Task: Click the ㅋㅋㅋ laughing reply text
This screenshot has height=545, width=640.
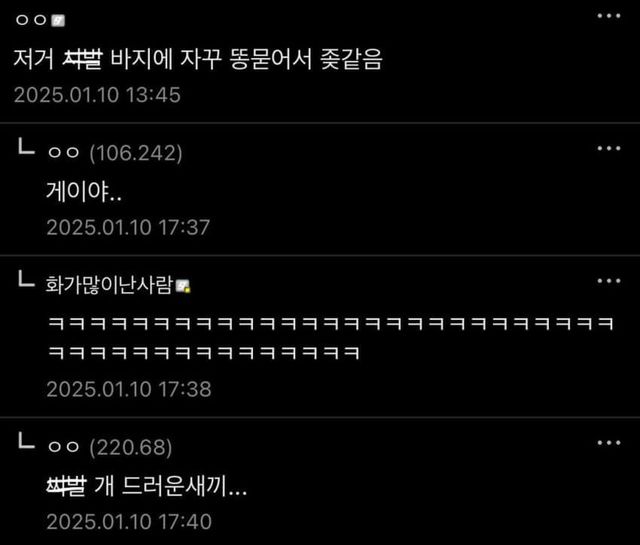Action: [x=331, y=338]
